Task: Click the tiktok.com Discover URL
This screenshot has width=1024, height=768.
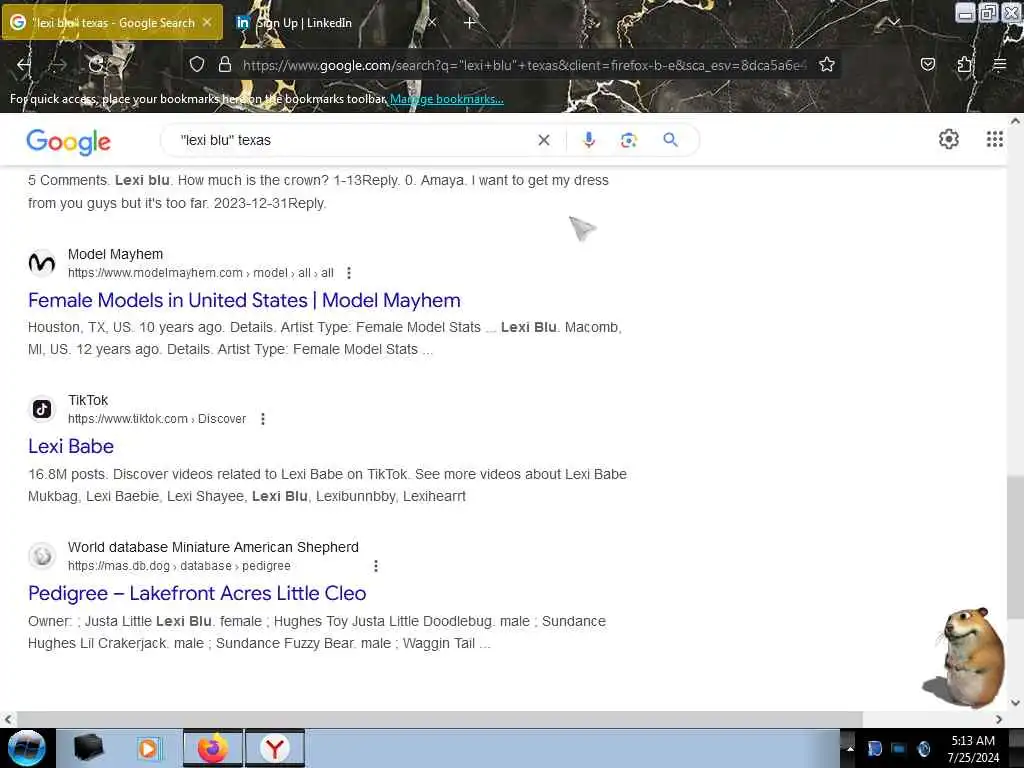Action: click(x=157, y=419)
